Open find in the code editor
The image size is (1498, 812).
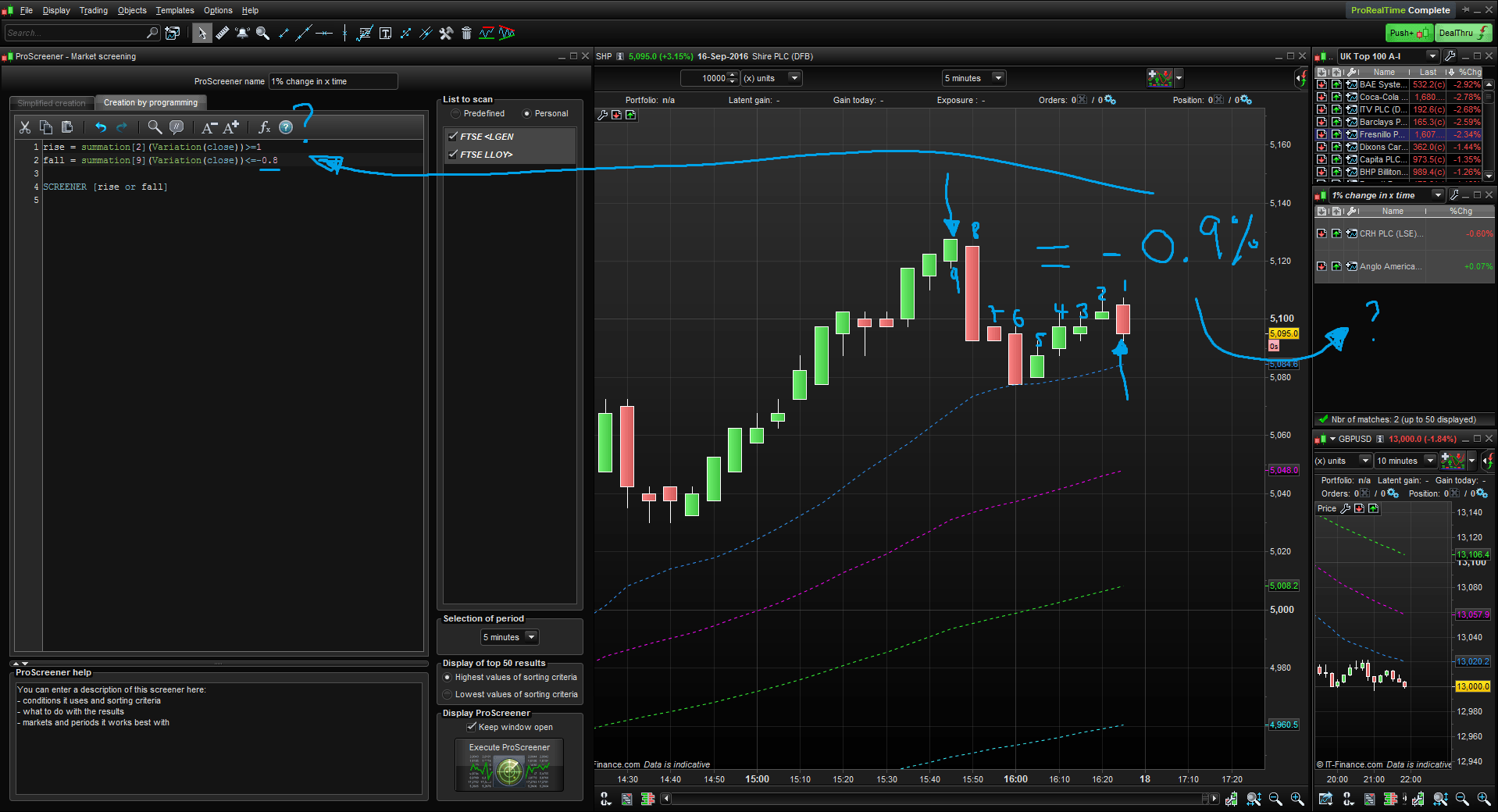click(155, 127)
